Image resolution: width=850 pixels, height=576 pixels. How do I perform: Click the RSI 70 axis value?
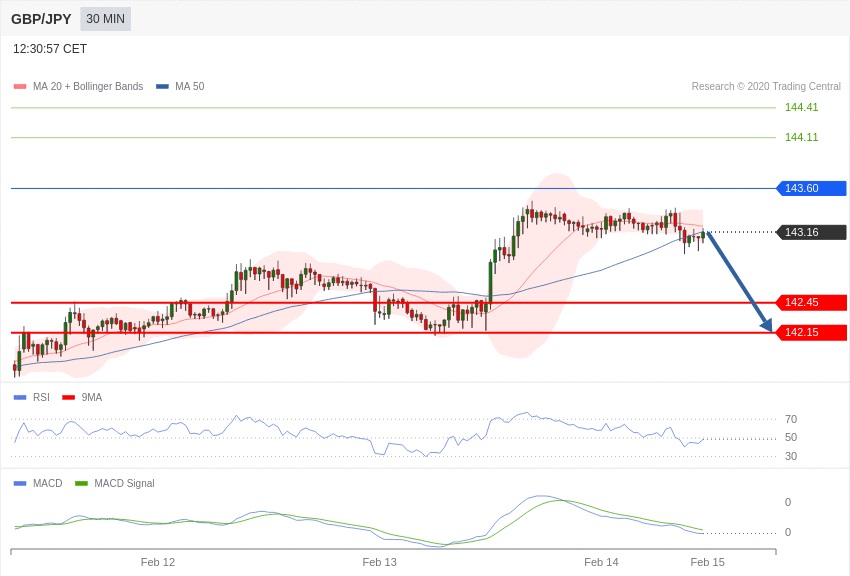(791, 419)
